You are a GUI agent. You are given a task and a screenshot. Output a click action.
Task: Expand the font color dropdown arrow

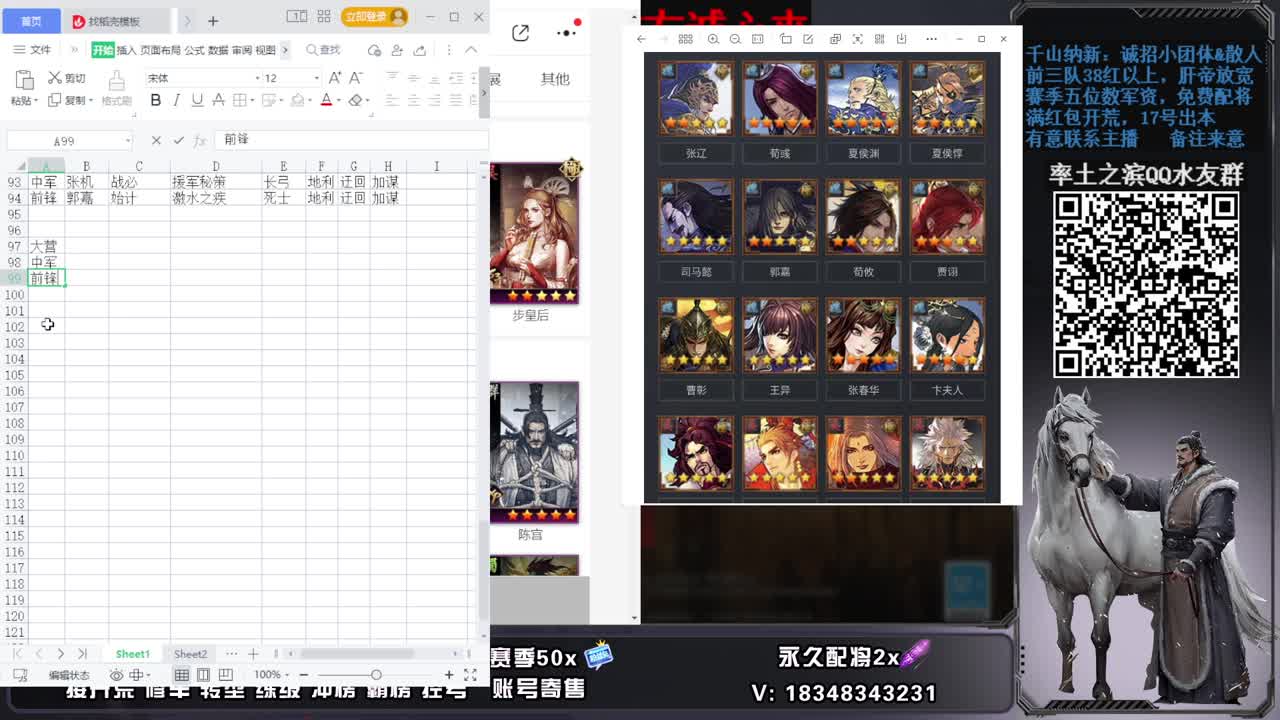point(338,101)
